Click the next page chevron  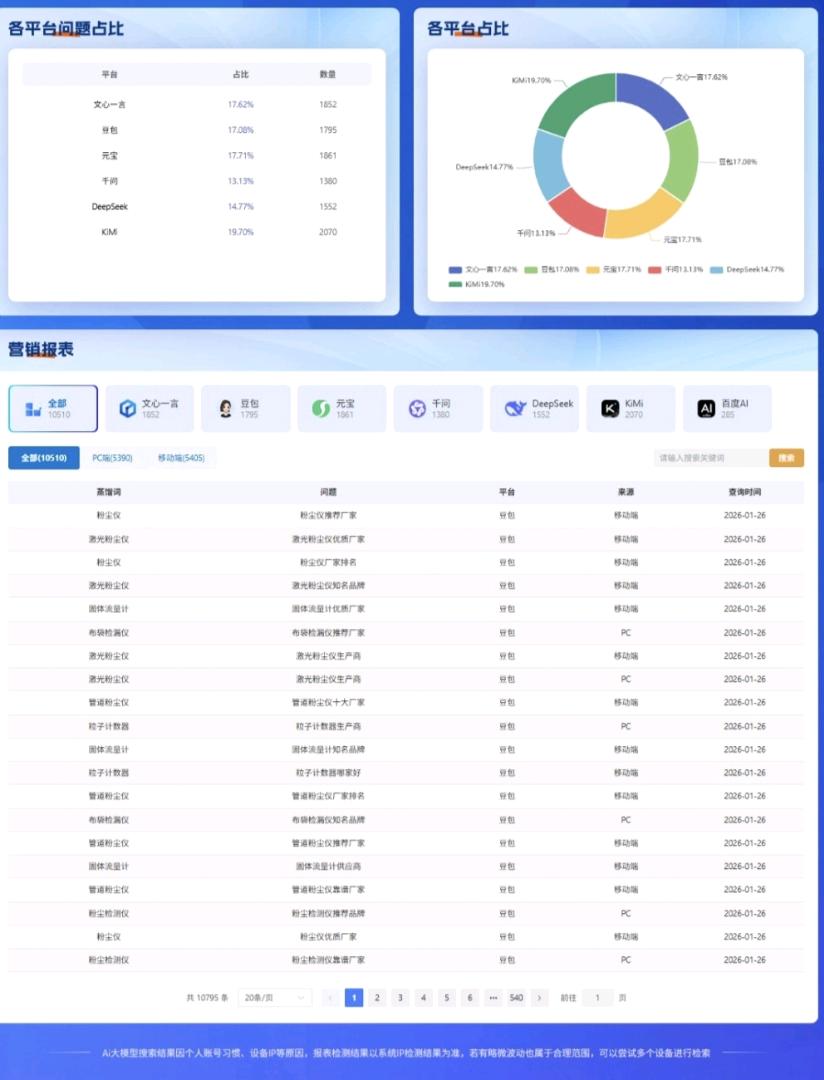click(540, 998)
